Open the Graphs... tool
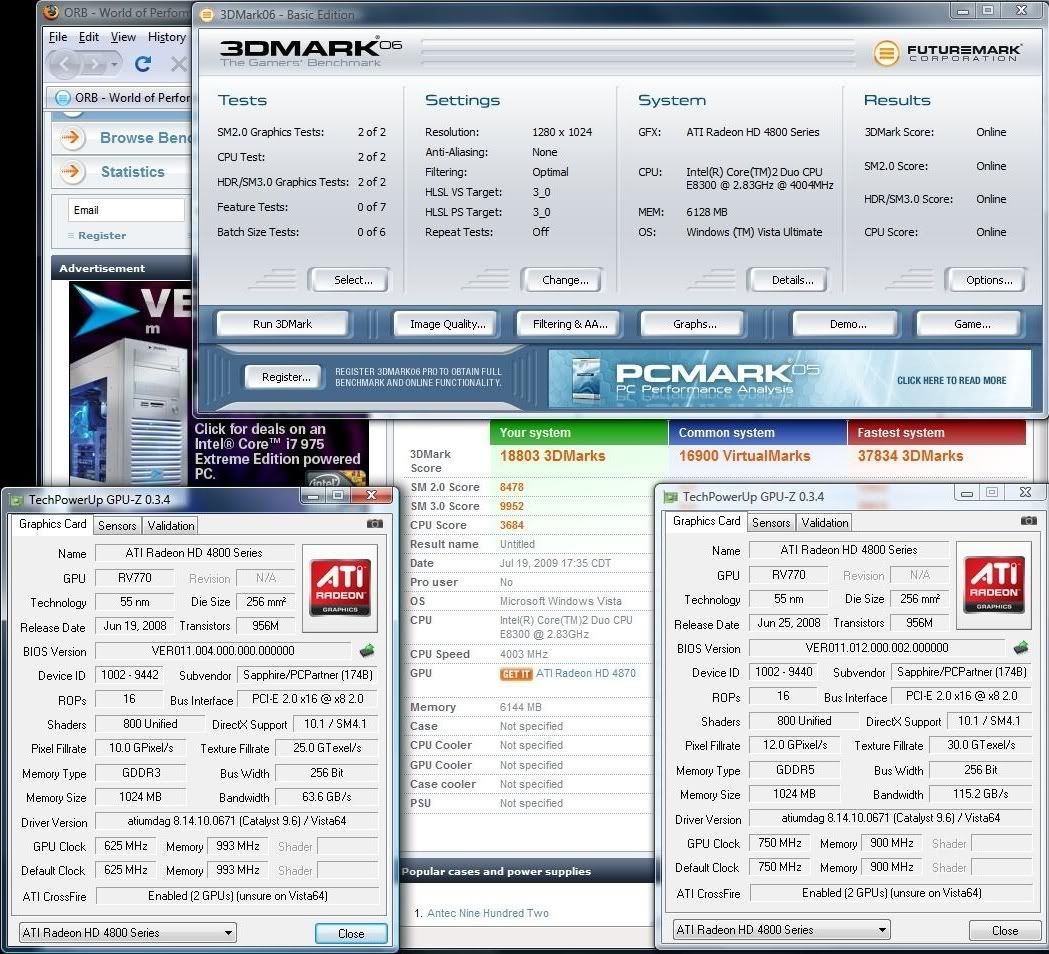The width and height of the screenshot is (1049, 954). coord(694,324)
